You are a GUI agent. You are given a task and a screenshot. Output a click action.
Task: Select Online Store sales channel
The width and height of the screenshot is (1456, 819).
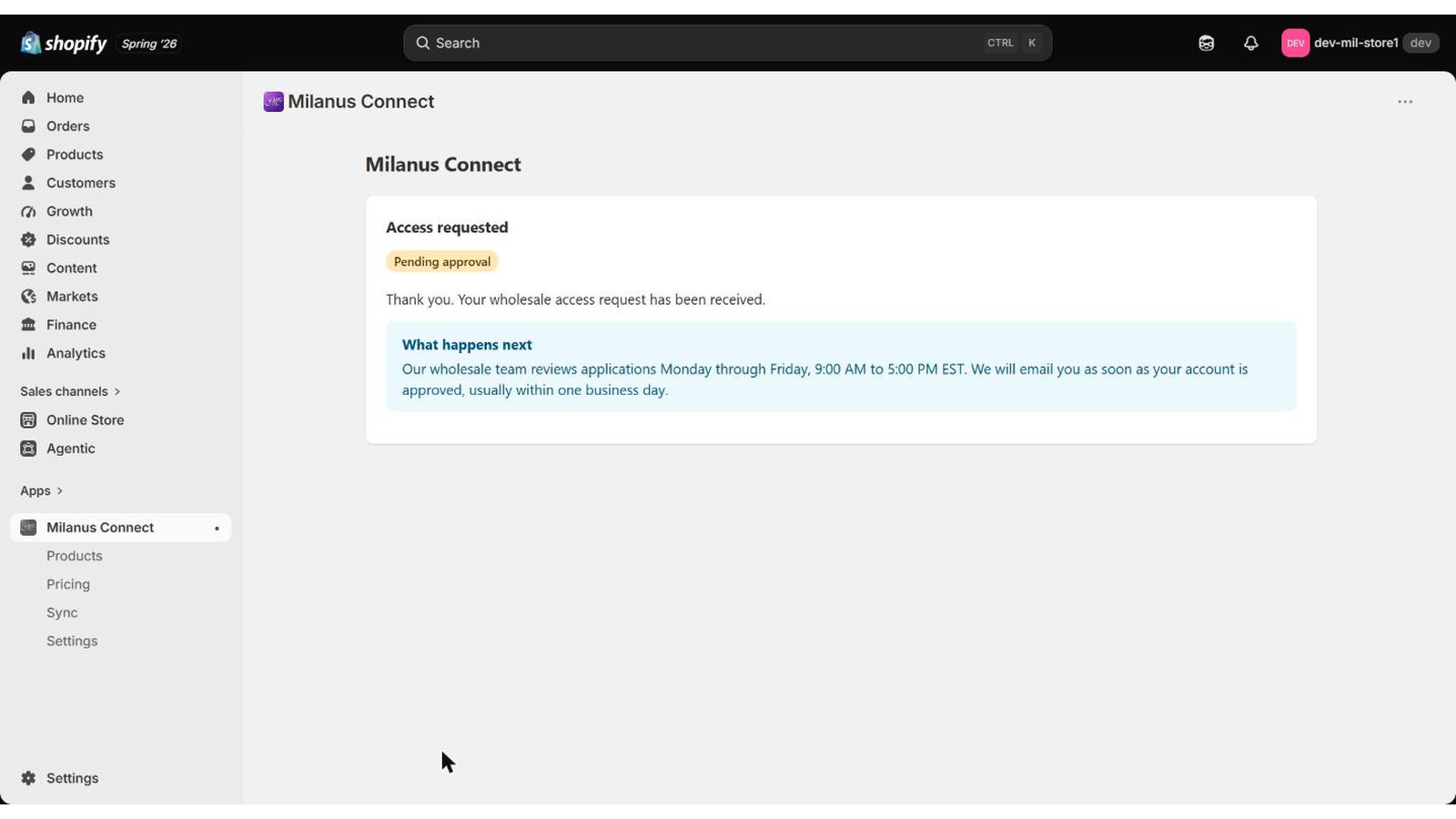coord(120,420)
